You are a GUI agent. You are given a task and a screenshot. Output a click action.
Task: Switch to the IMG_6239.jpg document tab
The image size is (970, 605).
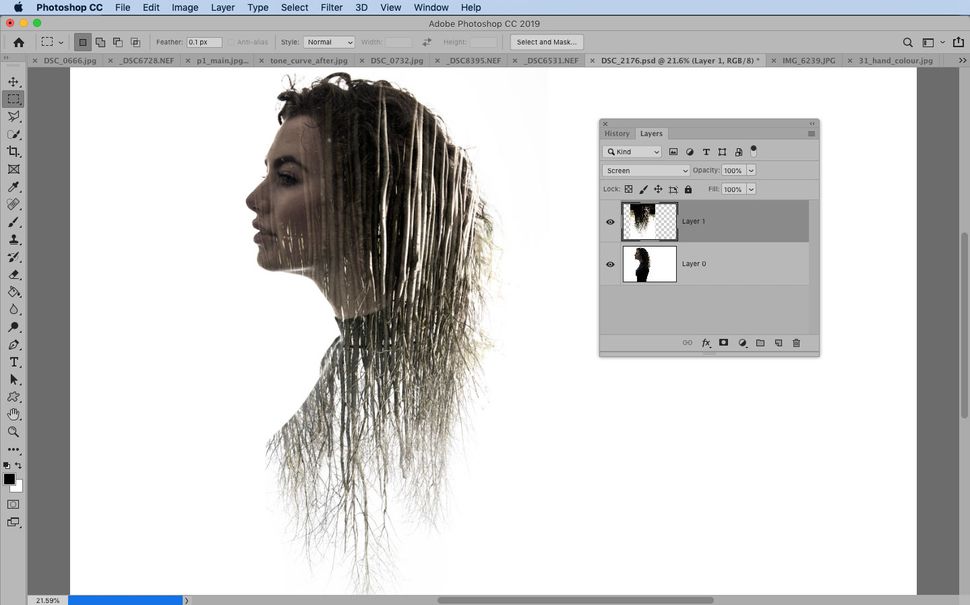point(808,60)
